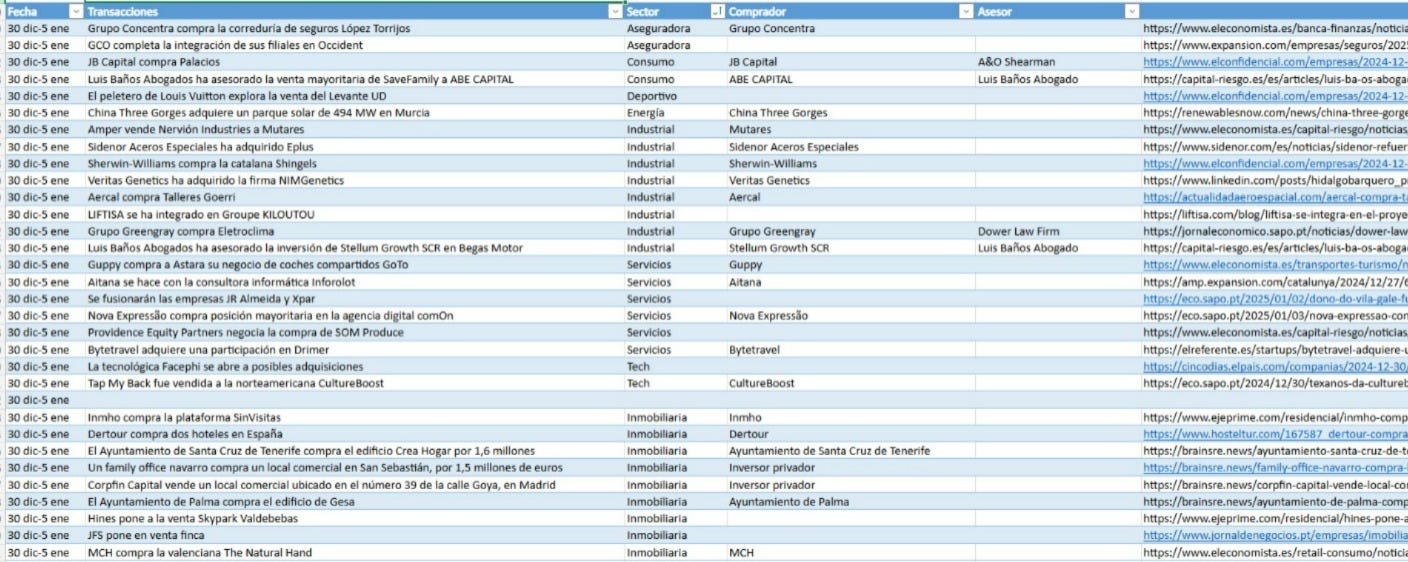1408x562 pixels.
Task: Open the elconfidencial link in Levante UD row
Action: tap(1275, 96)
